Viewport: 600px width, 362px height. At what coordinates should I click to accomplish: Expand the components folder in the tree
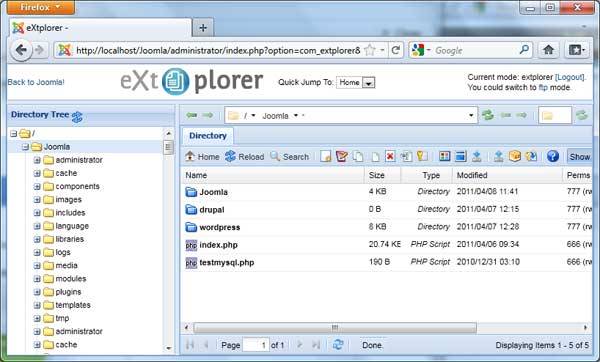[37, 186]
